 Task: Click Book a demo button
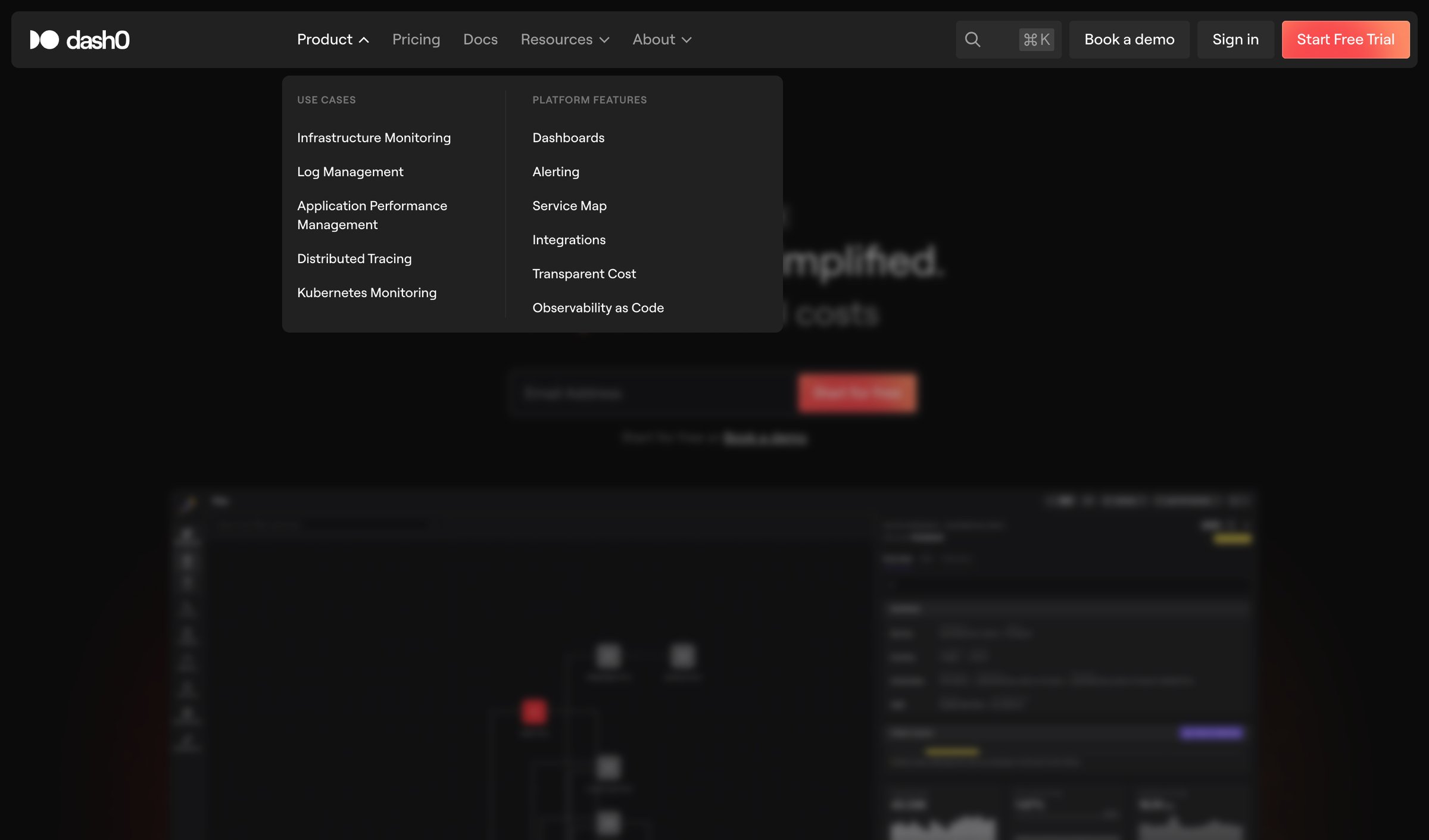tap(1129, 39)
